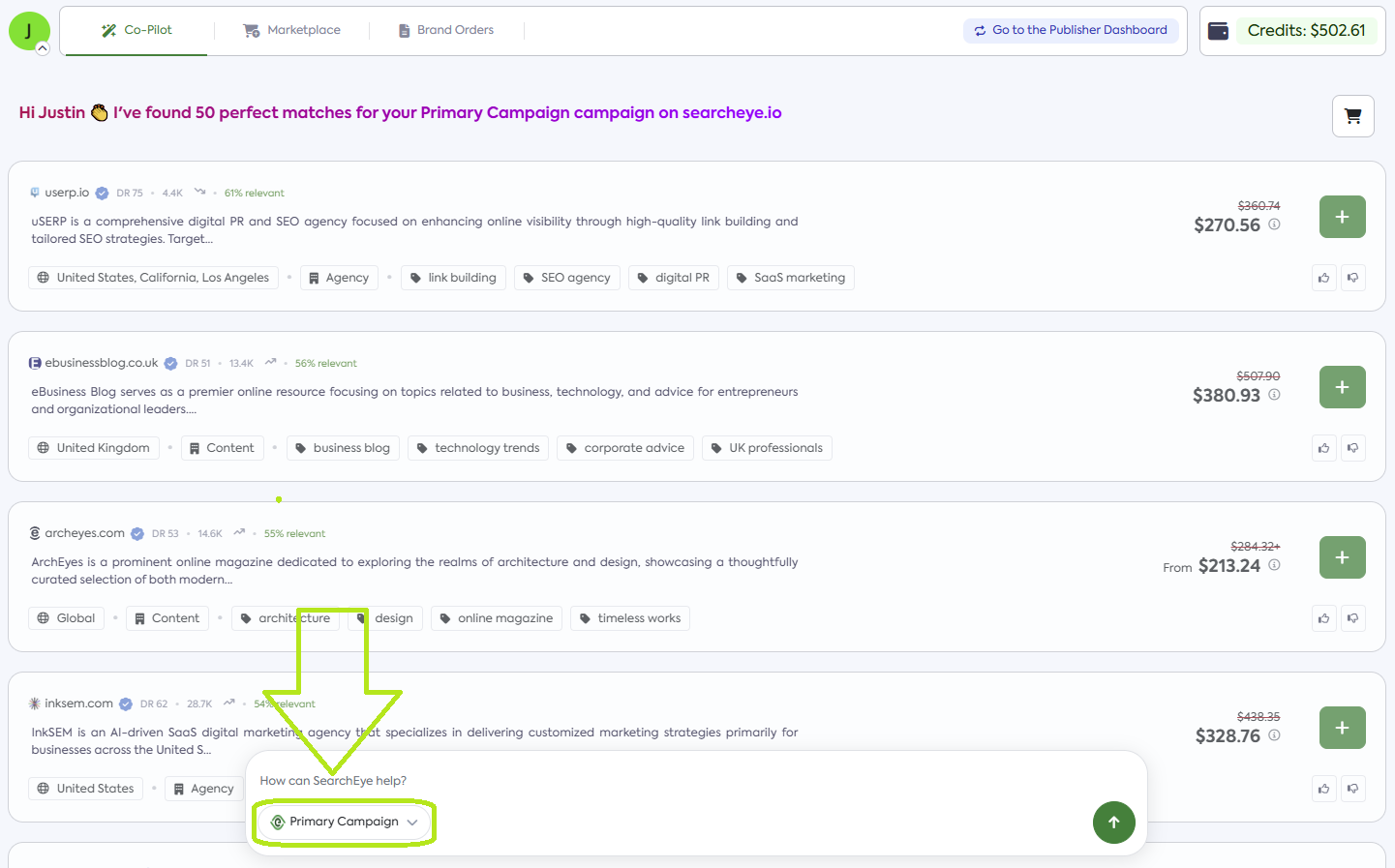Open the inksem.com site link
The width and height of the screenshot is (1395, 868).
tap(79, 703)
